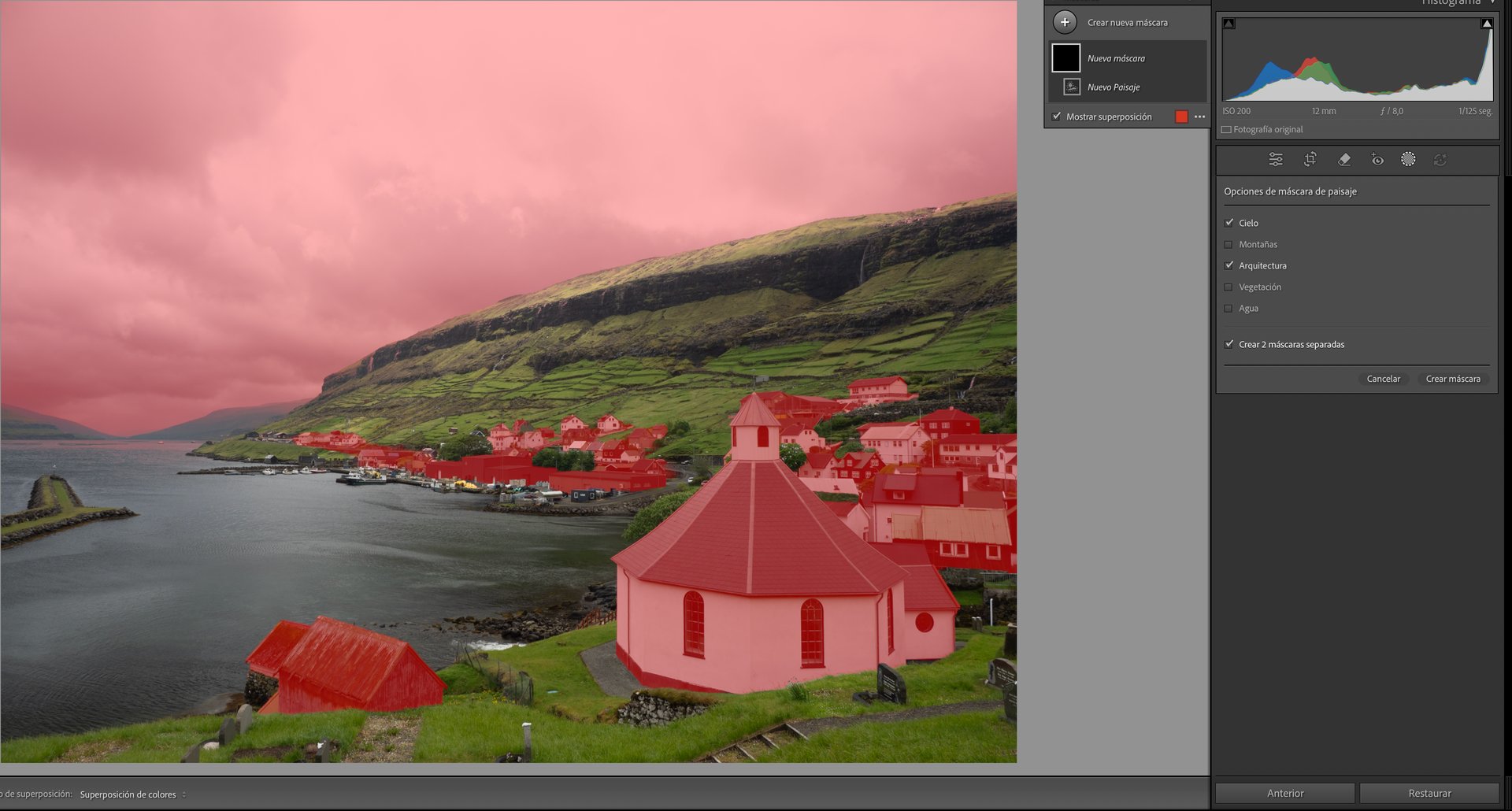Uncheck the Arquitectura checkbox

click(1229, 265)
